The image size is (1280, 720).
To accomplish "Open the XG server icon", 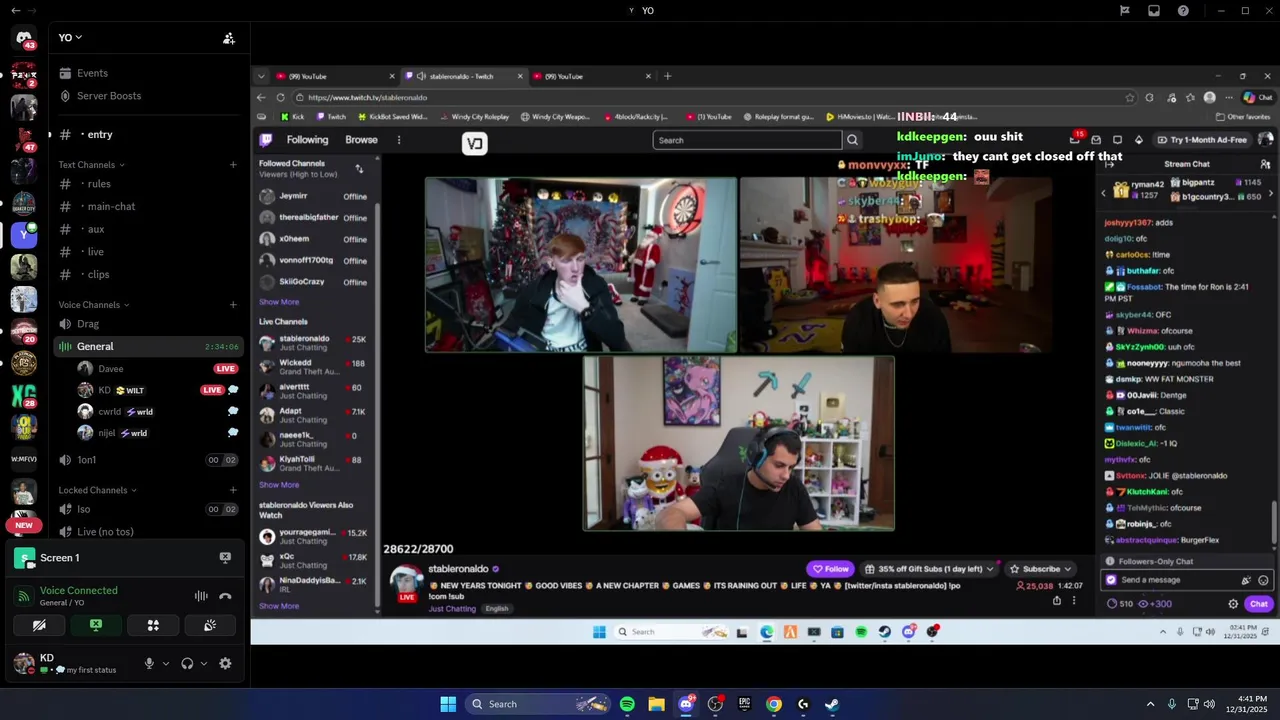I will tap(24, 395).
